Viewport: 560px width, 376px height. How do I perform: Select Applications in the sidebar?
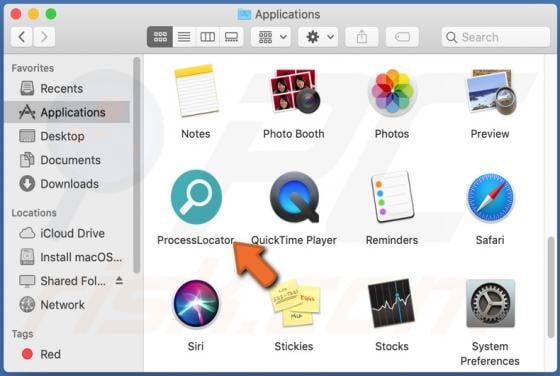pyautogui.click(x=67, y=112)
